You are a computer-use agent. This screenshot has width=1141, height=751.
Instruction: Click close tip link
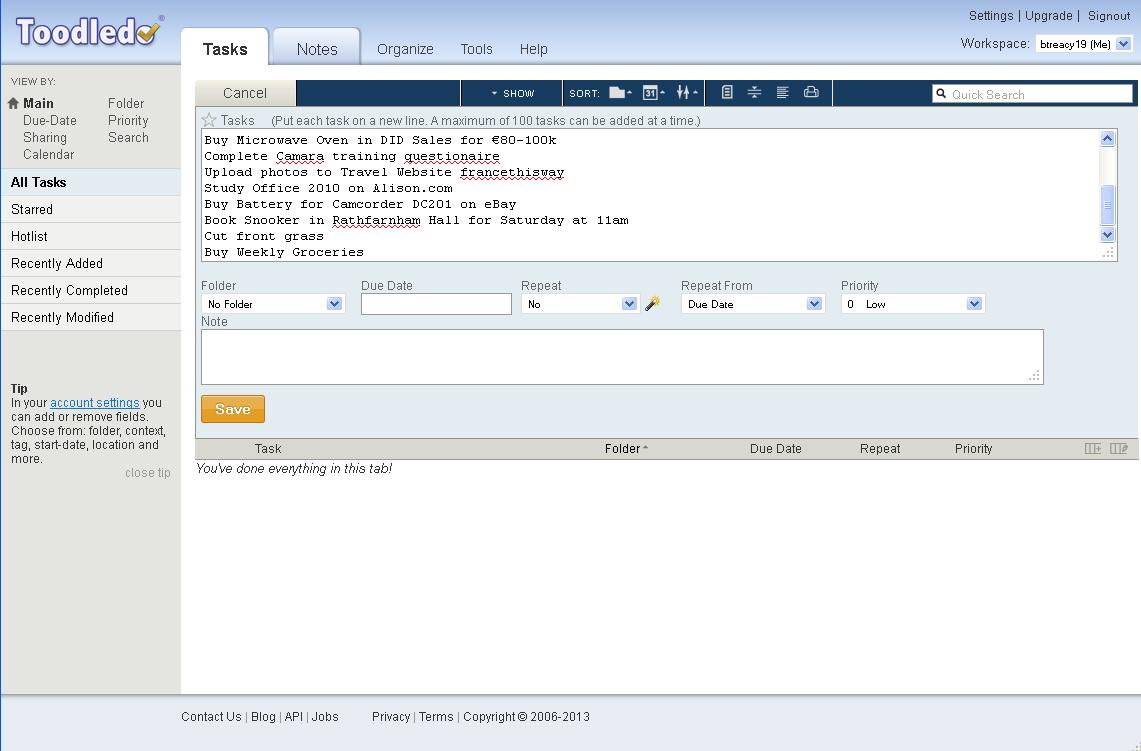pos(148,472)
